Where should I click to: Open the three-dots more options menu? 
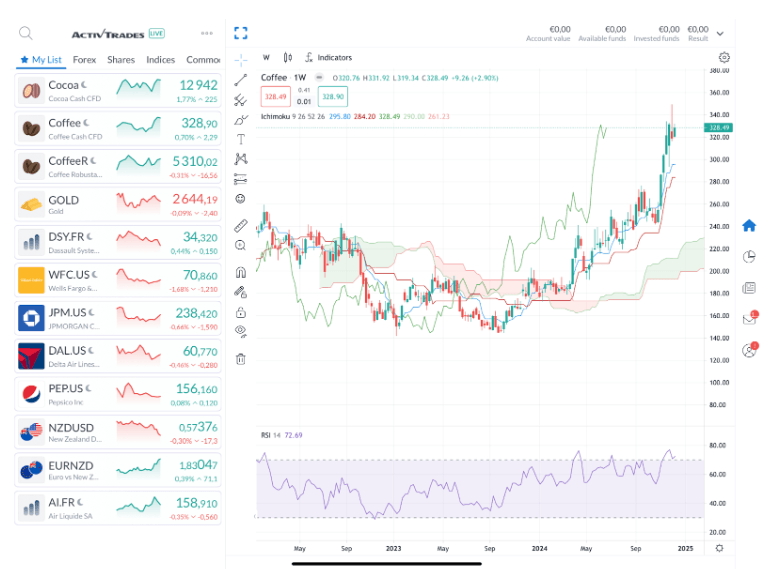pyautogui.click(x=207, y=33)
